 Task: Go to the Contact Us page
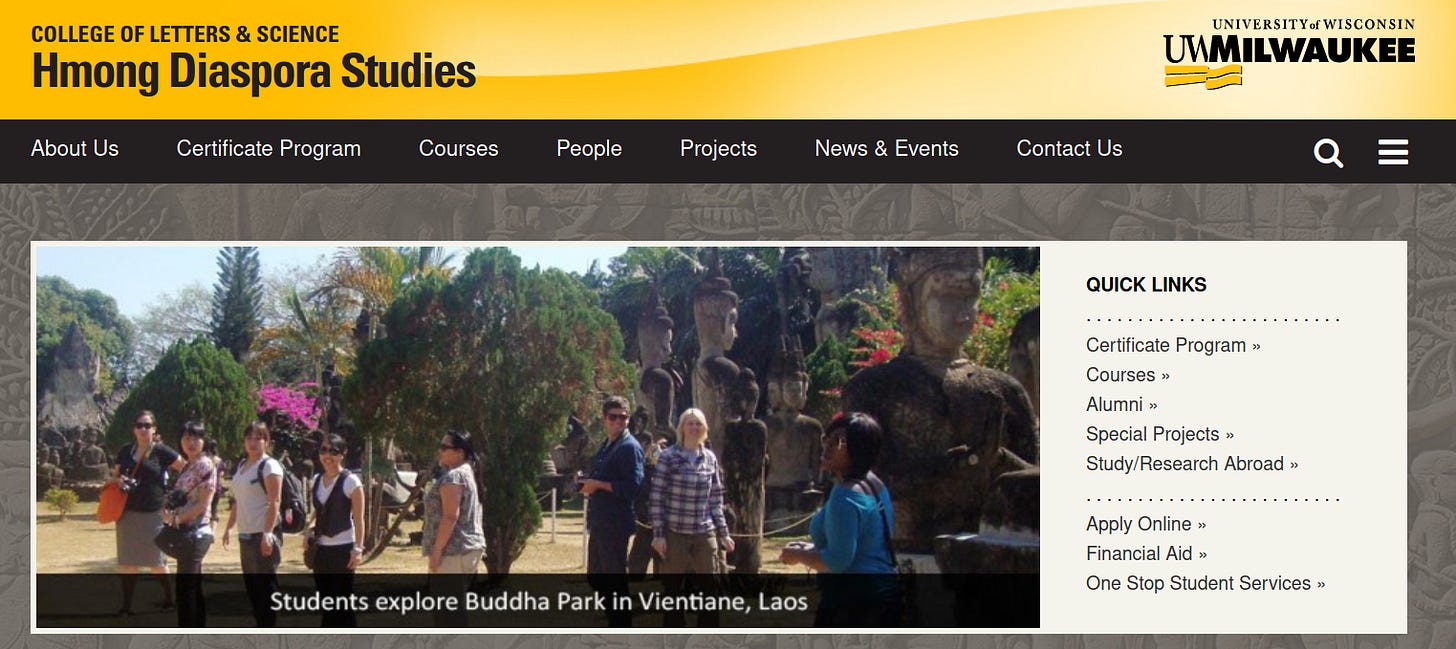[1069, 149]
